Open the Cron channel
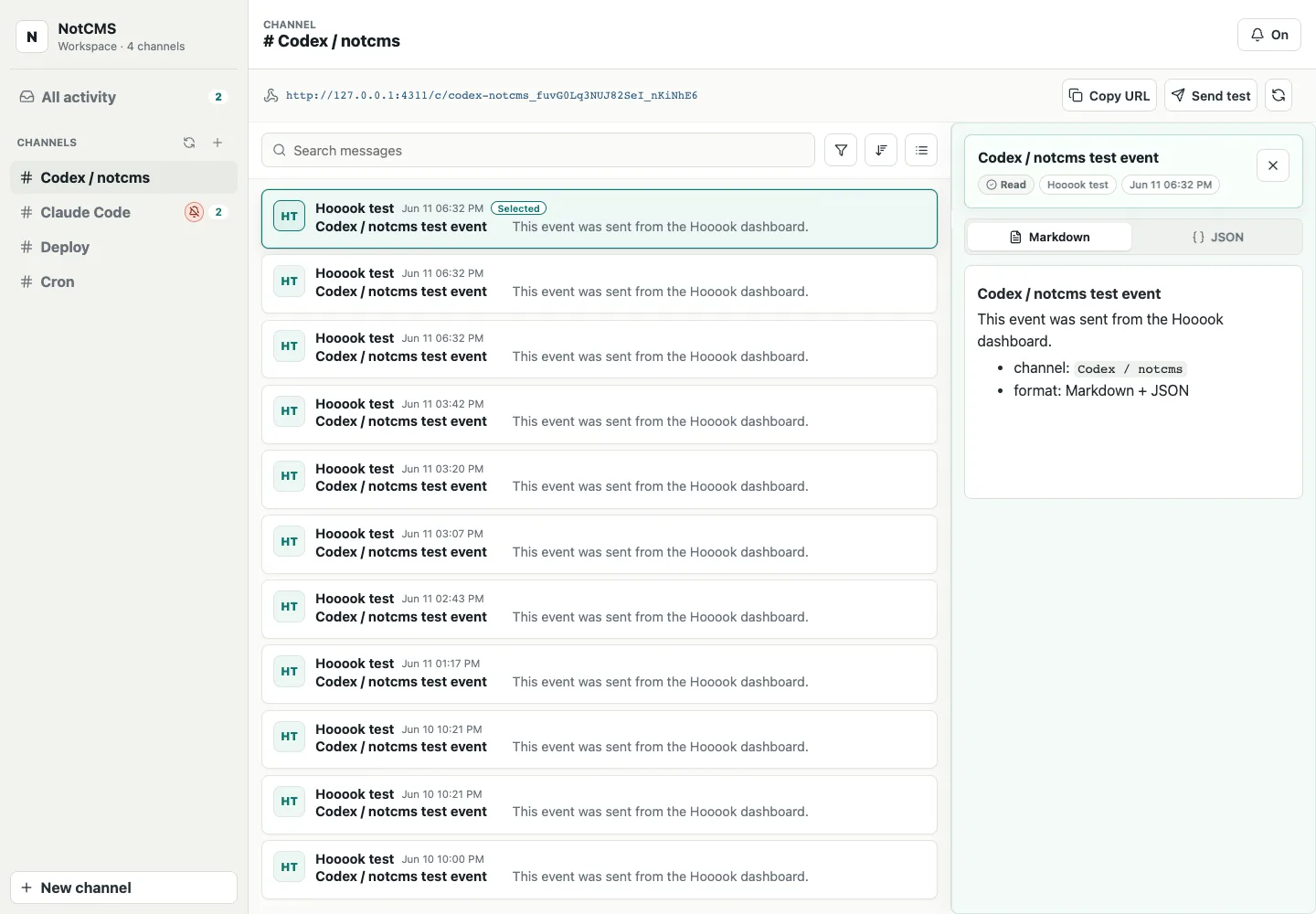Screen dimensions: 1316x914 [x=123, y=282]
